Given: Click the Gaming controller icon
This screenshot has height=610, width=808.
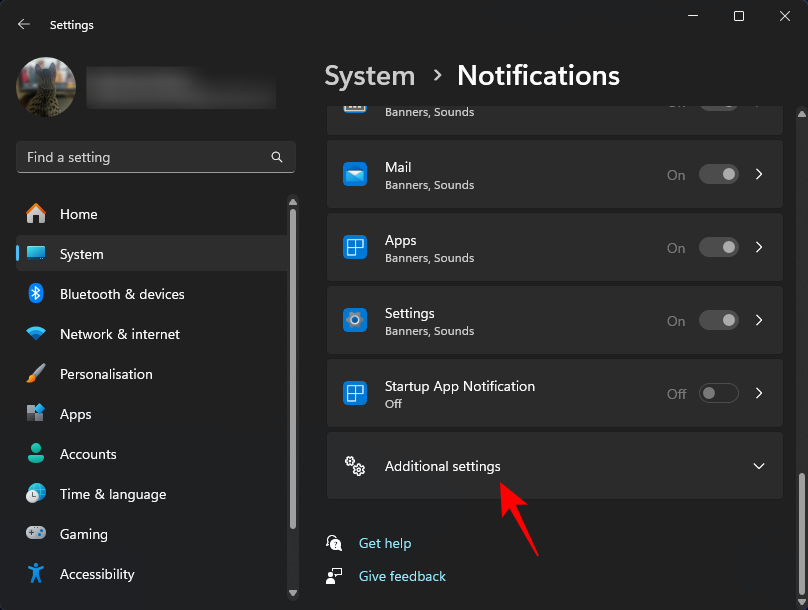Looking at the screenshot, I should tap(36, 533).
